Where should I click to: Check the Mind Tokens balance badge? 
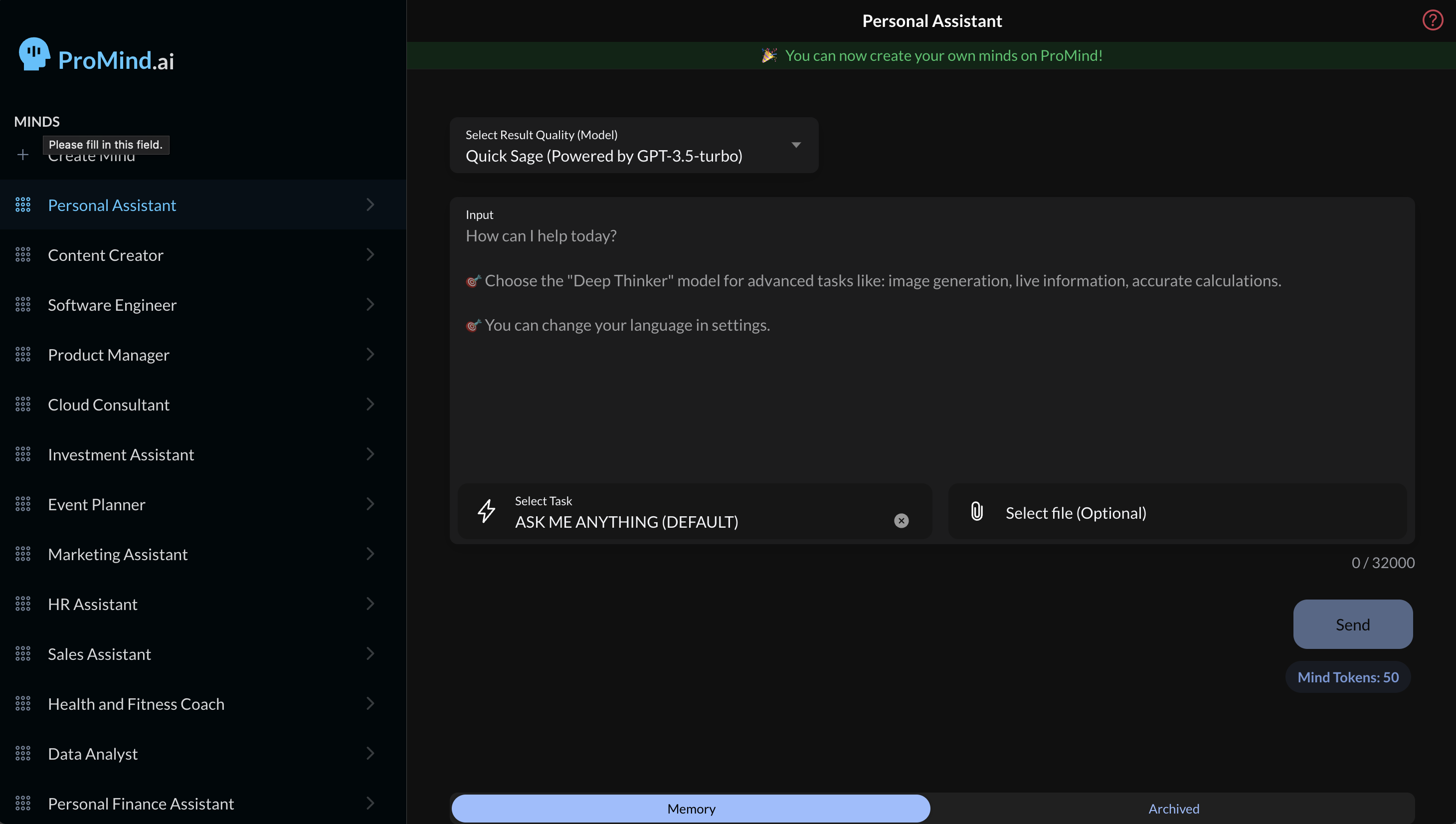coord(1348,676)
